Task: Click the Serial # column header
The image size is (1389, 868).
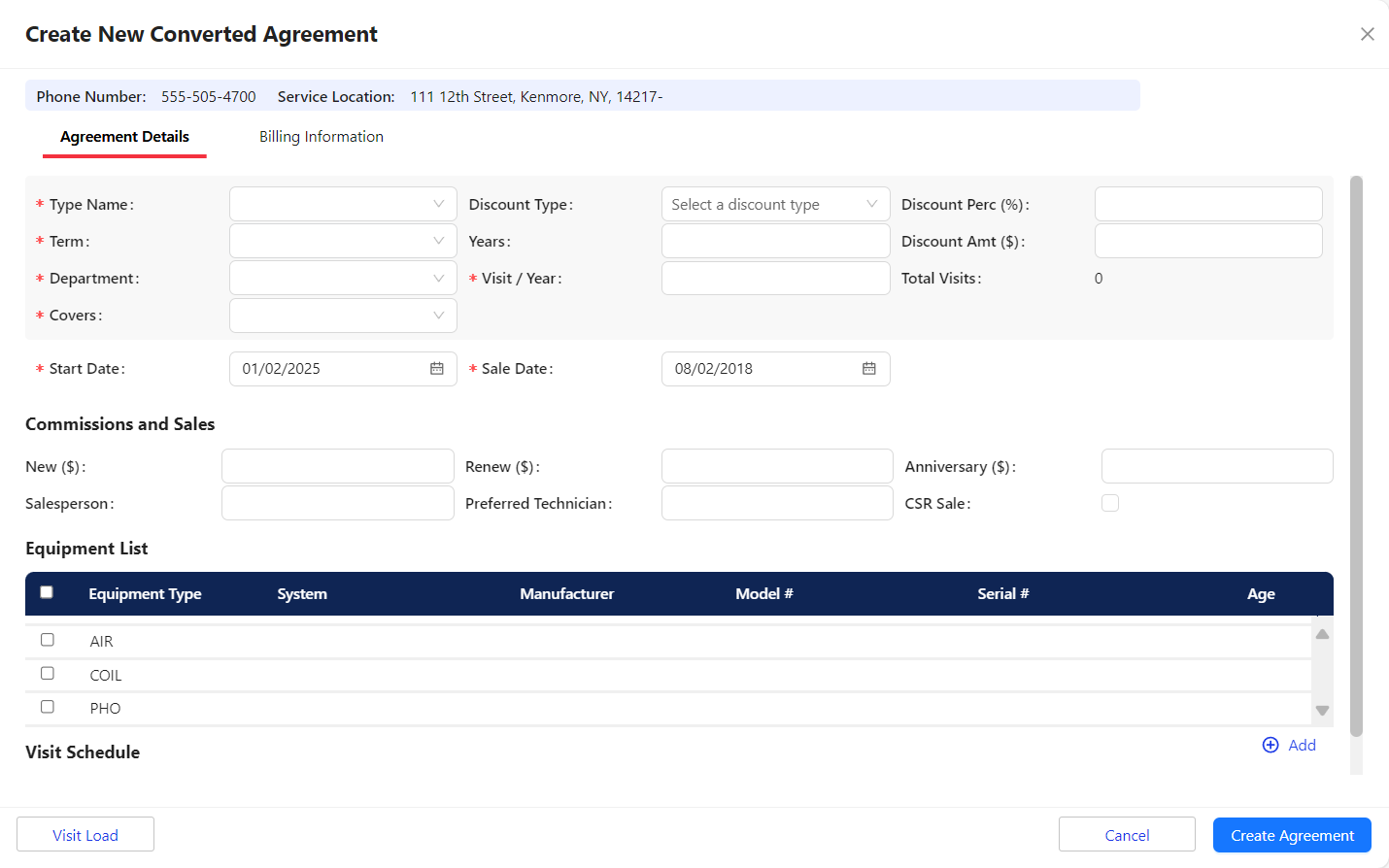Action: 1002,593
